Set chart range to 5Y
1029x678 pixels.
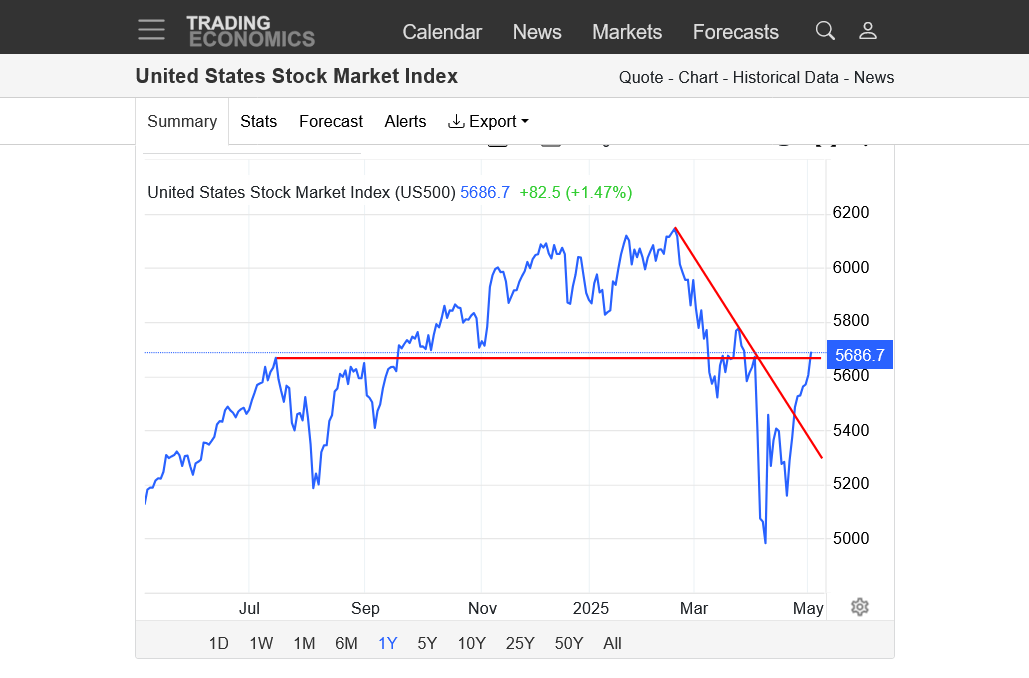pos(427,643)
